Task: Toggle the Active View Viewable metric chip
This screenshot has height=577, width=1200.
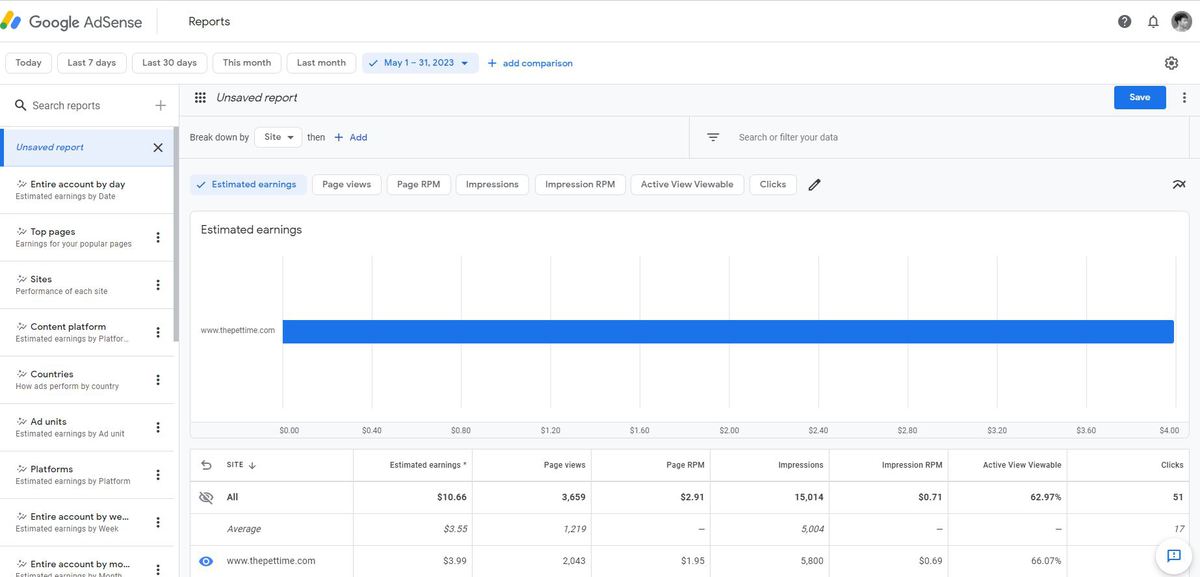Action: pyautogui.click(x=687, y=184)
